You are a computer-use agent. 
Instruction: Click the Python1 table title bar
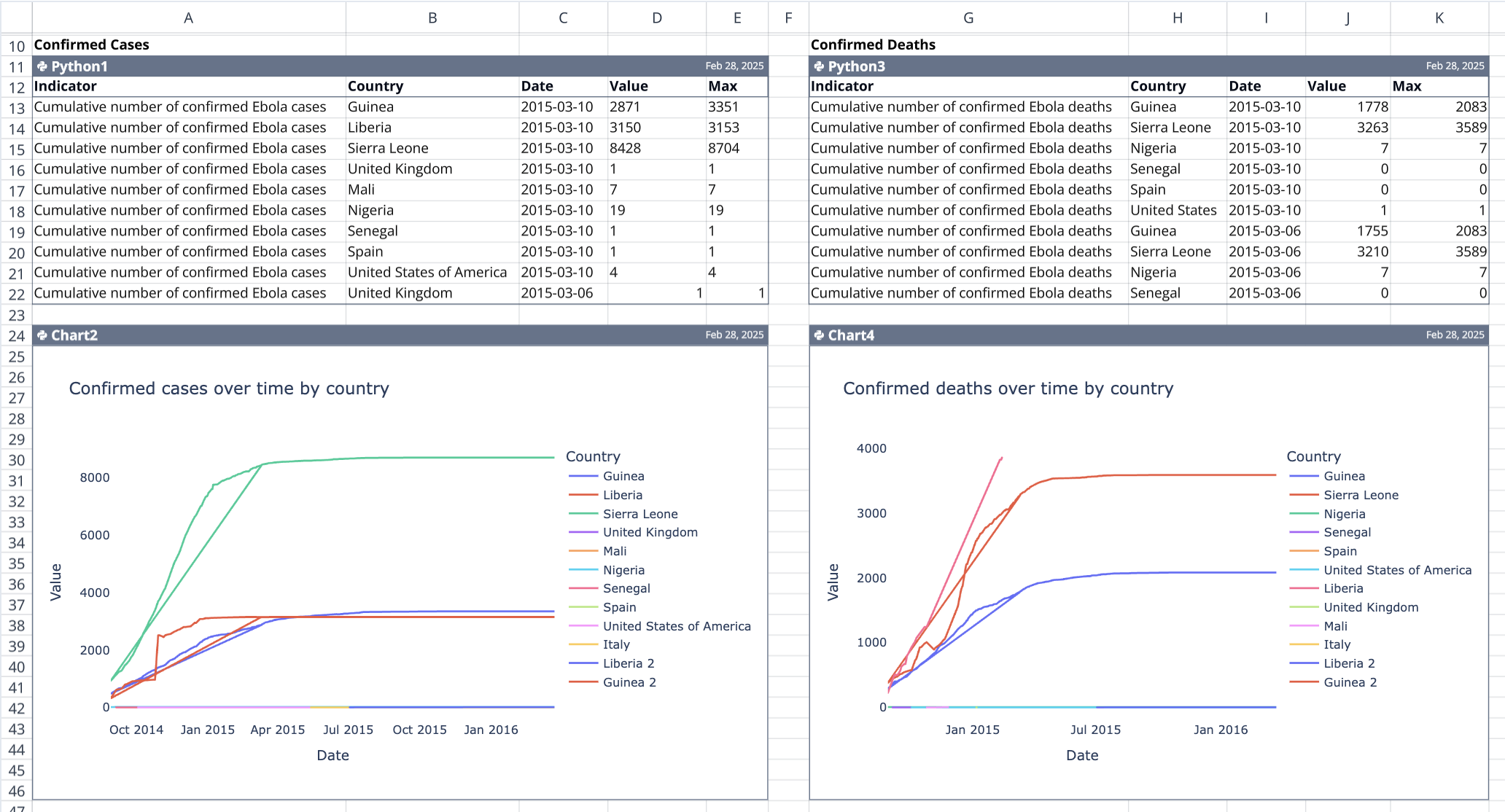click(x=365, y=66)
